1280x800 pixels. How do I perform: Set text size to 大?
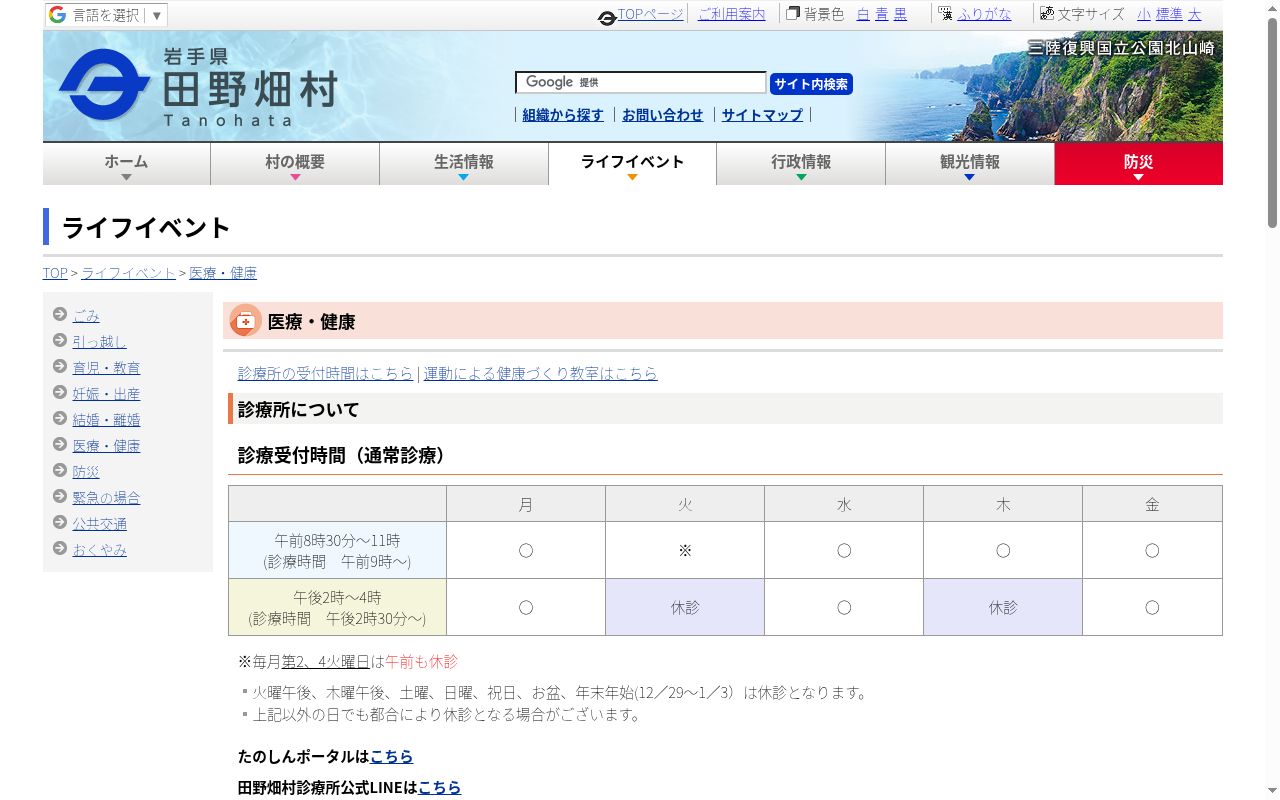(1194, 14)
